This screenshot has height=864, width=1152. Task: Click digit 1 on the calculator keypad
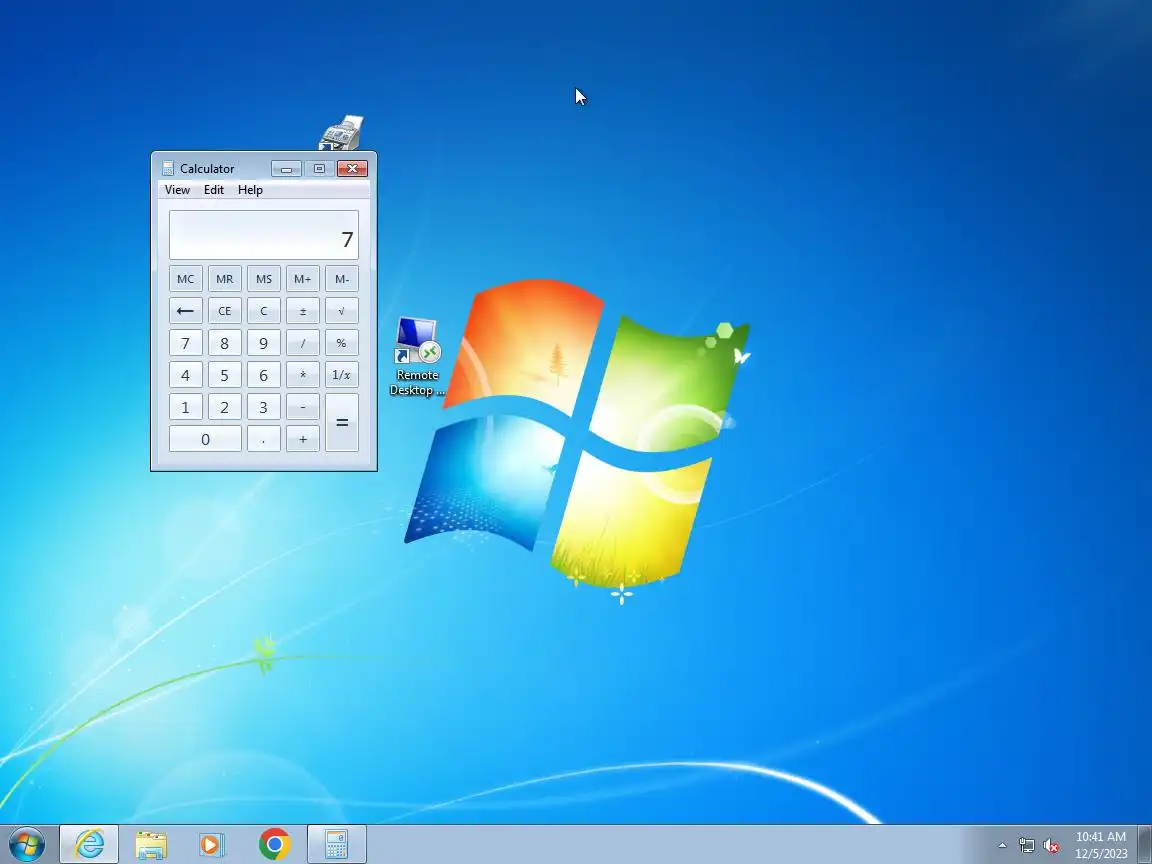coord(186,407)
